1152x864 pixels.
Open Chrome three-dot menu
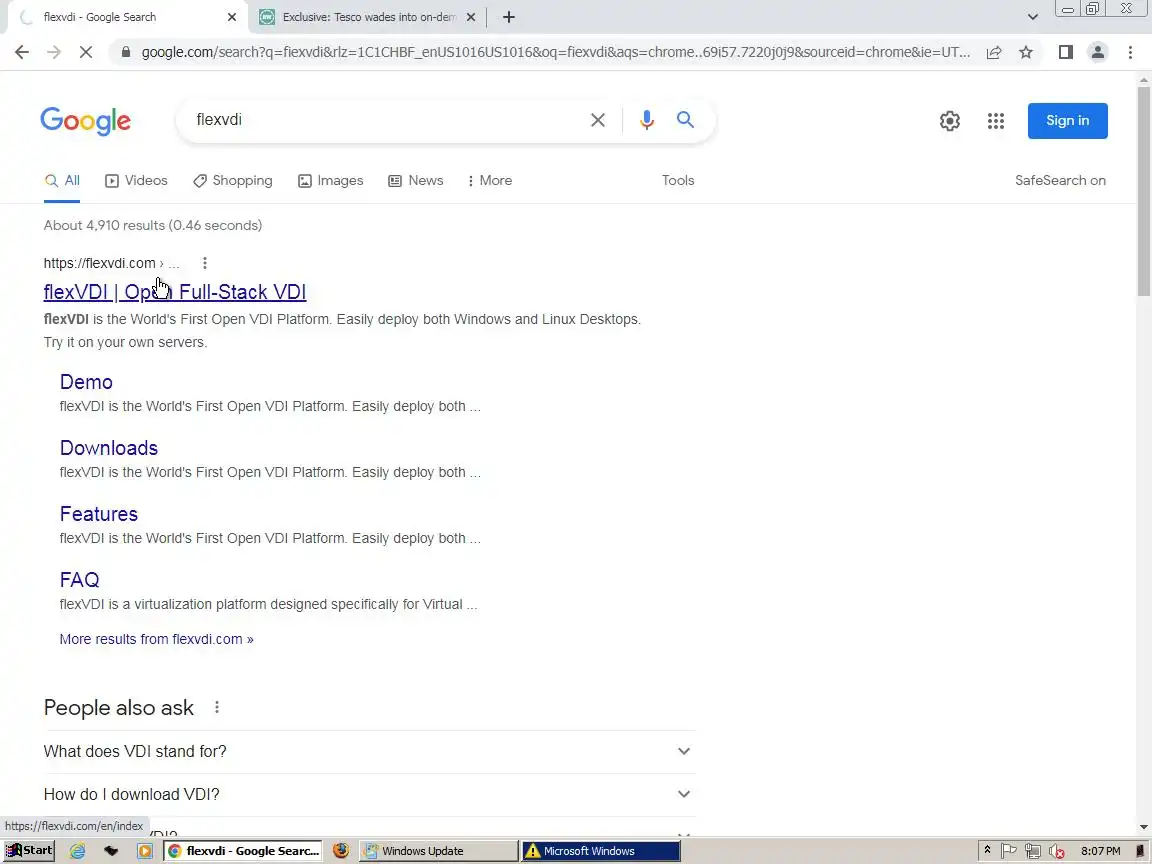tap(1130, 52)
